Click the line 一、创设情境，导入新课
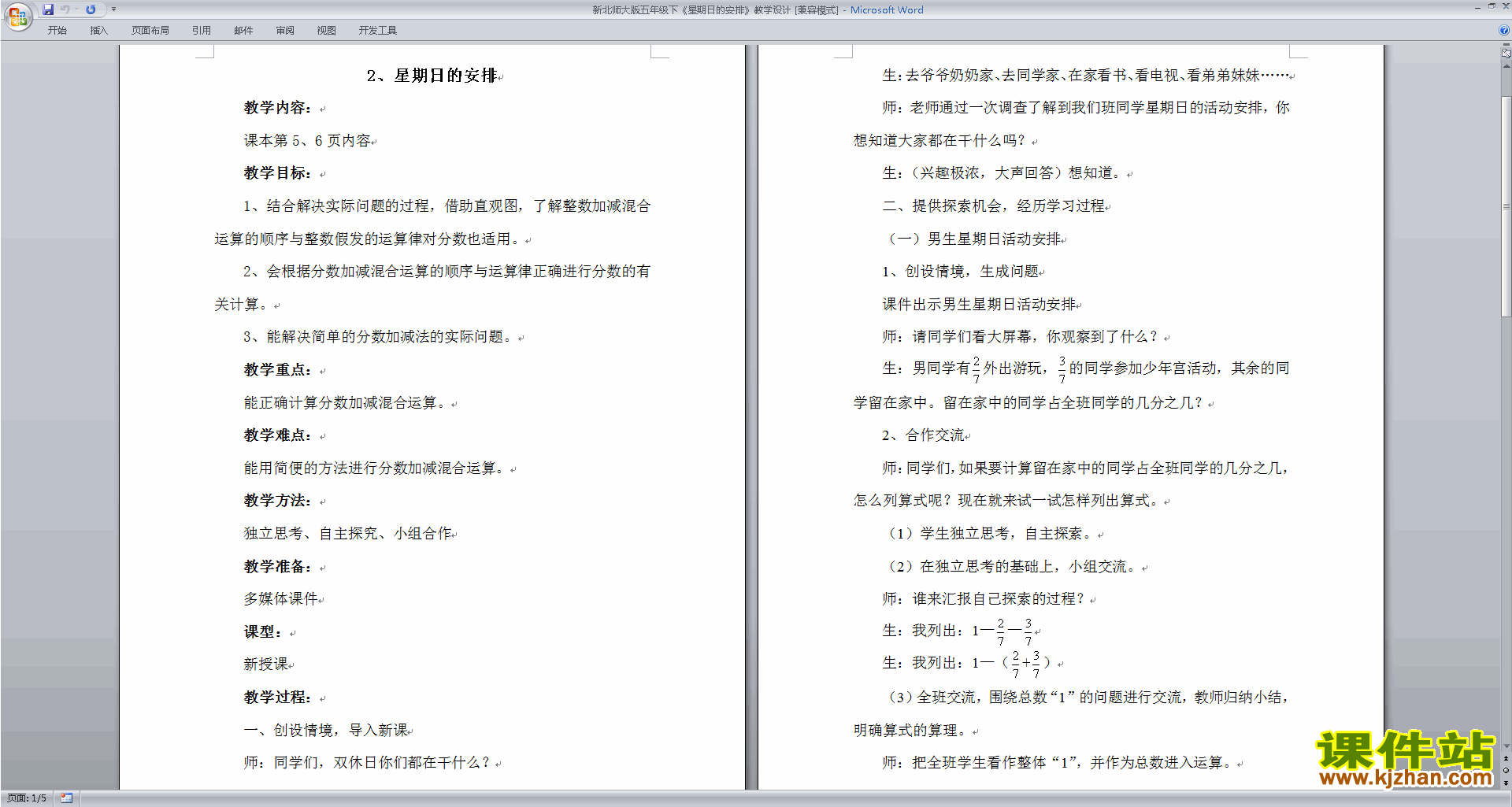1512x807 pixels. tap(326, 731)
